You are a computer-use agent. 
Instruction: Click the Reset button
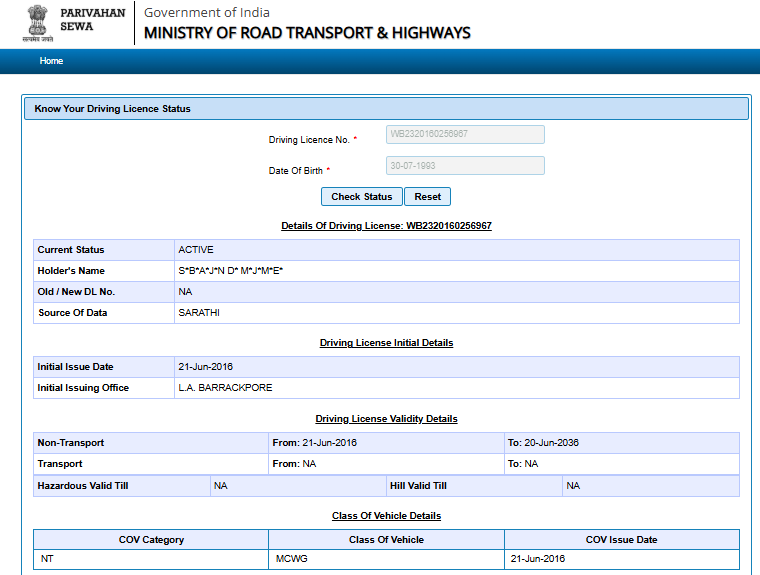[428, 197]
